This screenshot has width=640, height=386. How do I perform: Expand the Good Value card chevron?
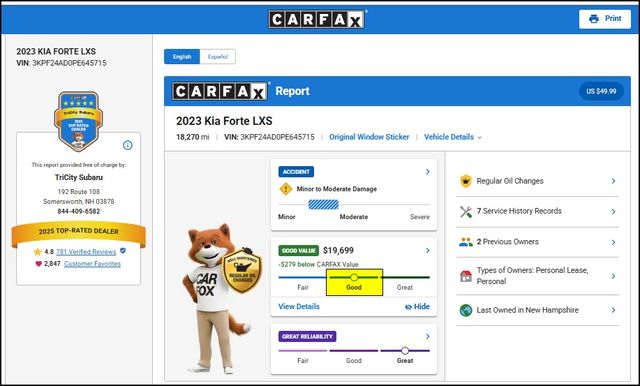pyautogui.click(x=427, y=251)
